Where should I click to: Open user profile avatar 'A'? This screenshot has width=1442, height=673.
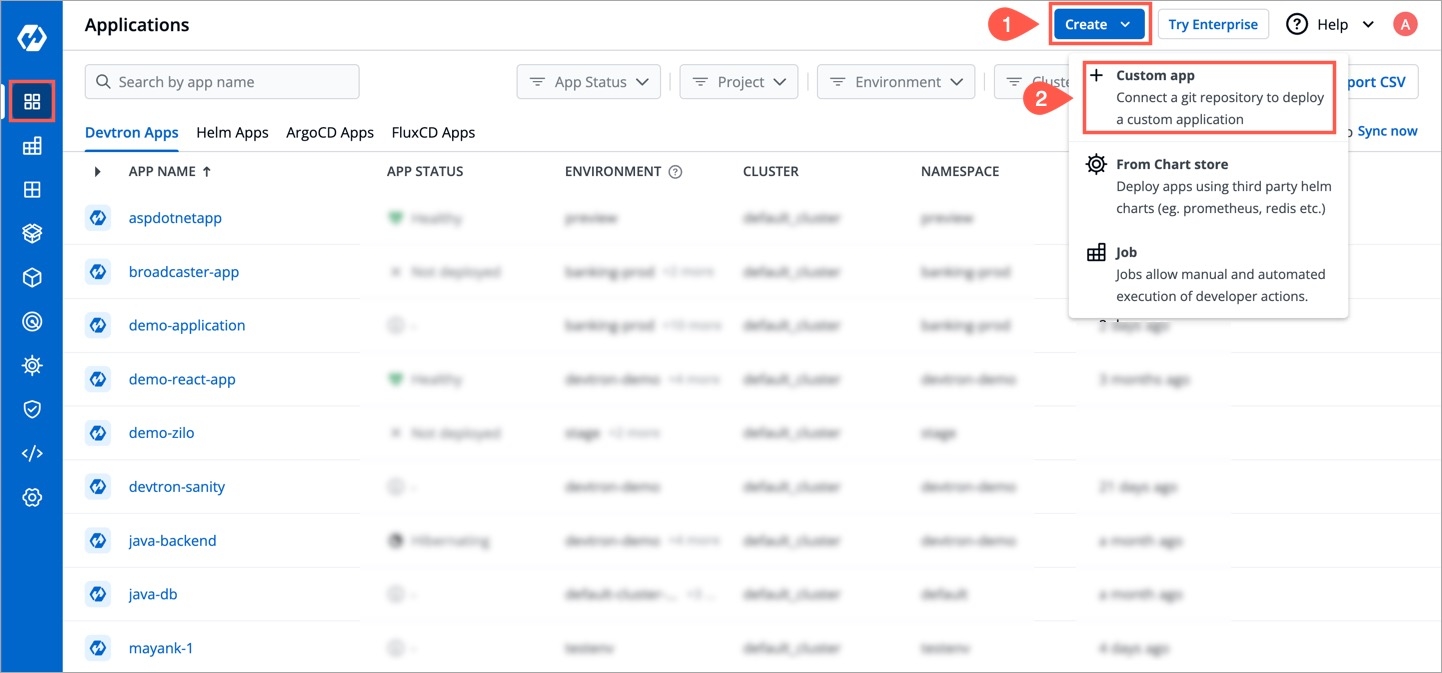1405,25
